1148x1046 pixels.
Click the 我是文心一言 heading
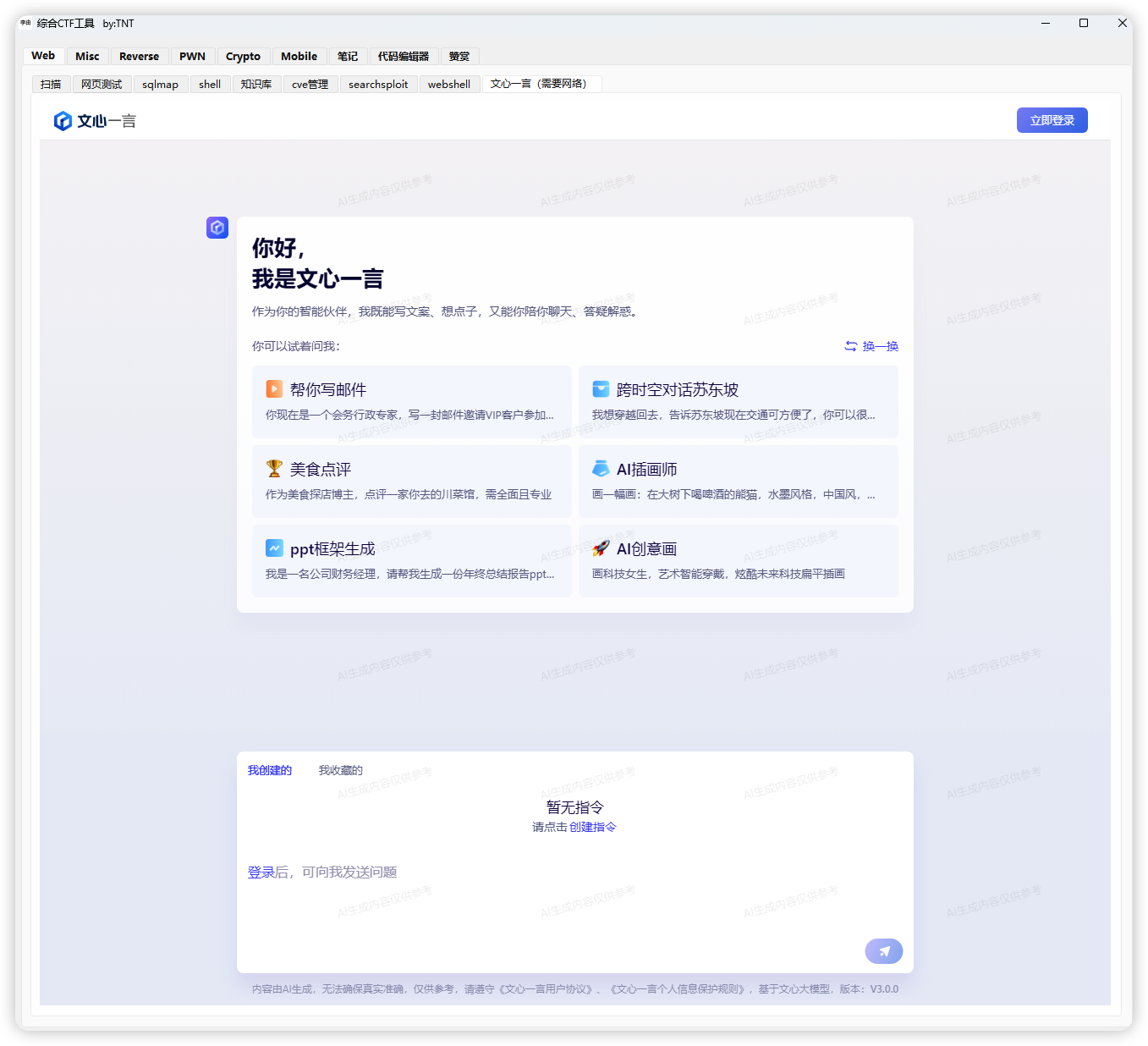[318, 278]
